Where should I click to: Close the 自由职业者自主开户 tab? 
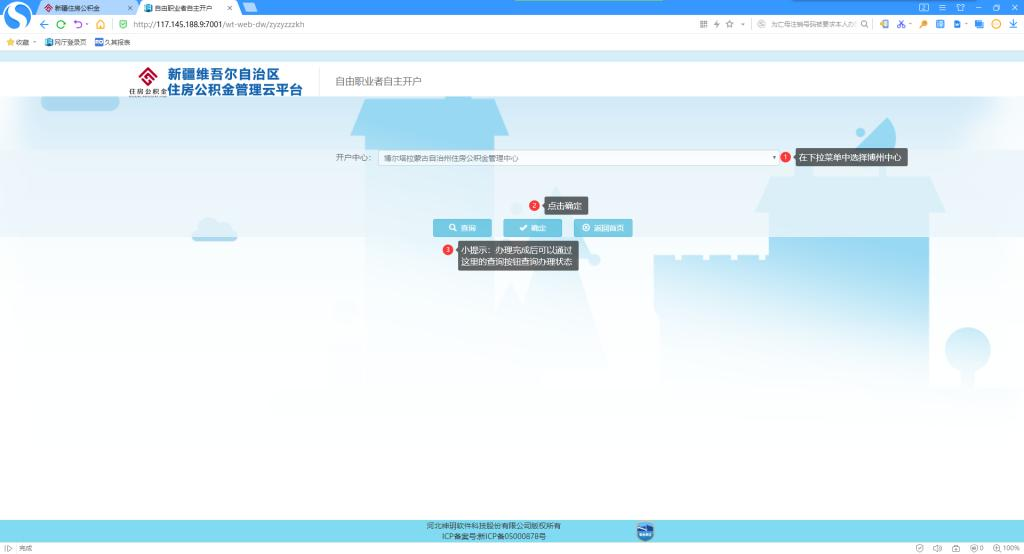(230, 8)
